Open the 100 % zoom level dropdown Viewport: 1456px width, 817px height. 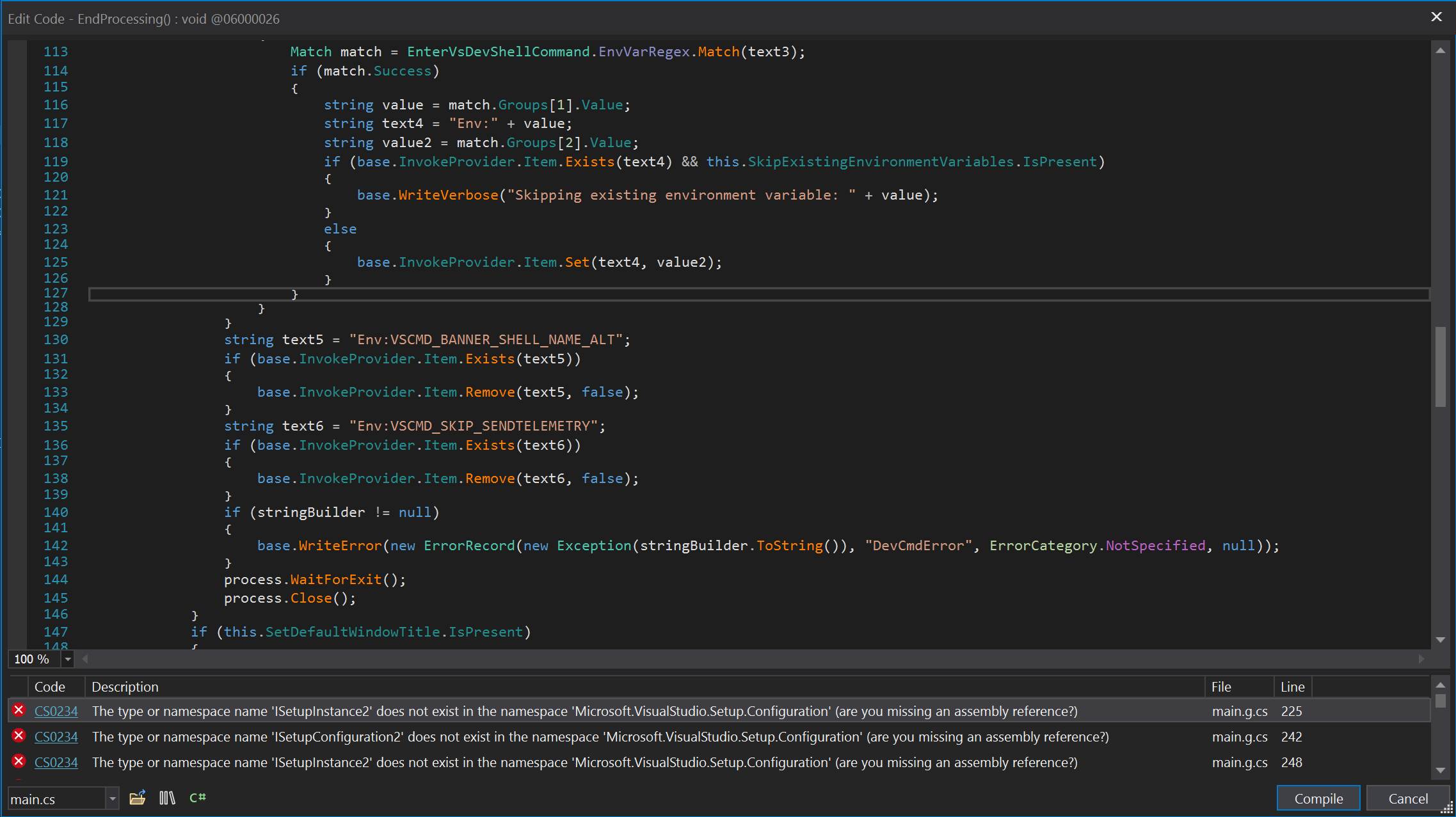click(68, 659)
